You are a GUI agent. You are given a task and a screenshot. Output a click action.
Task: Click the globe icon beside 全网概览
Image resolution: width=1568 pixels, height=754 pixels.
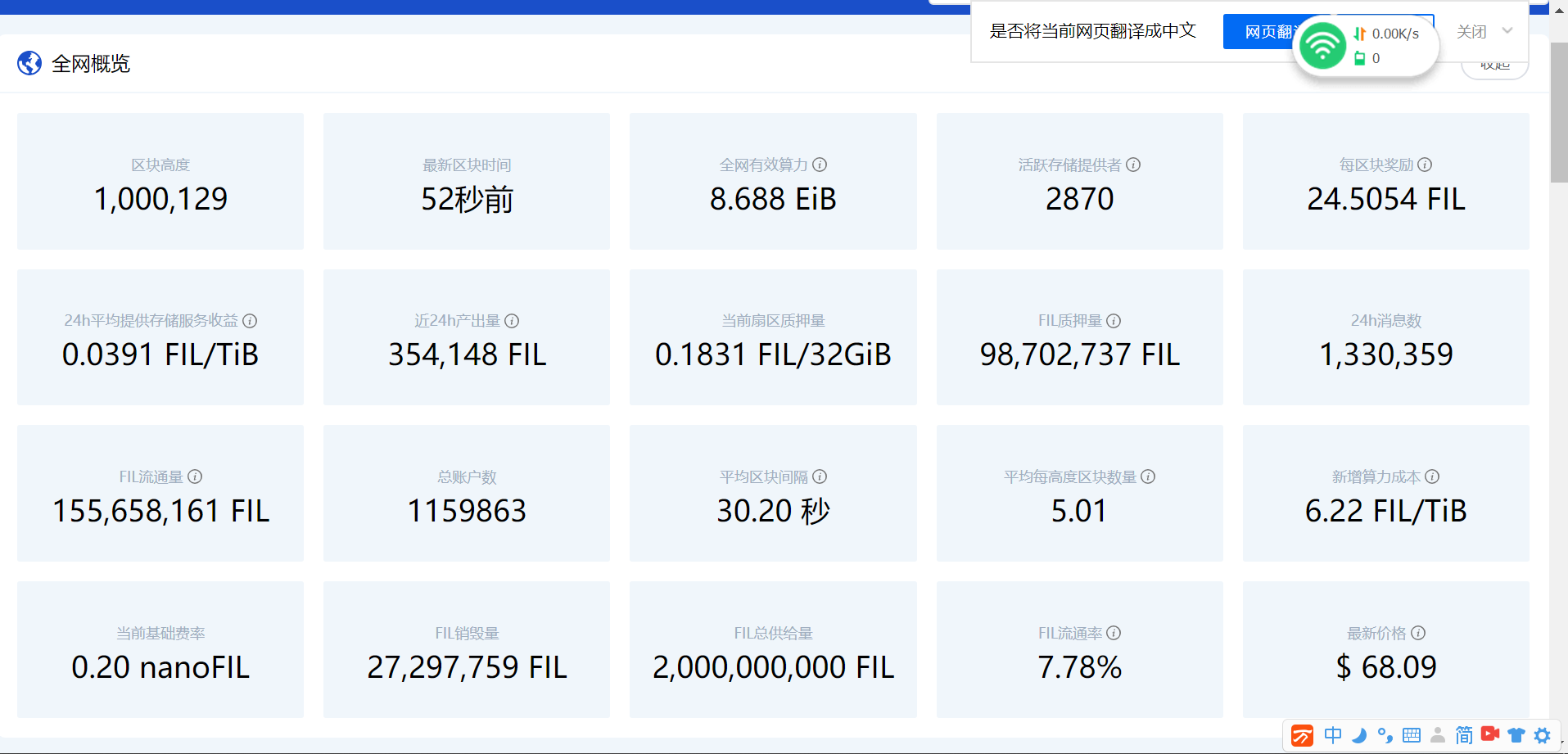point(29,63)
